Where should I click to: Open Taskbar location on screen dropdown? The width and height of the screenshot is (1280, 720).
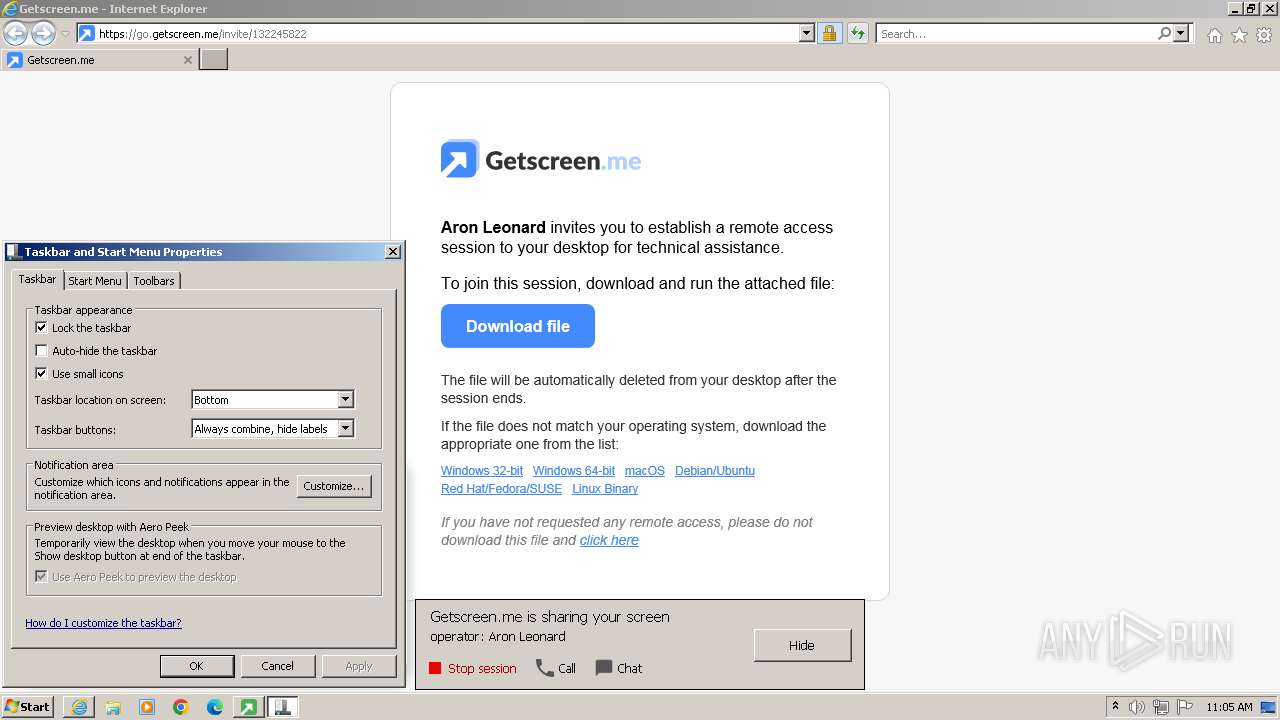[x=273, y=399]
